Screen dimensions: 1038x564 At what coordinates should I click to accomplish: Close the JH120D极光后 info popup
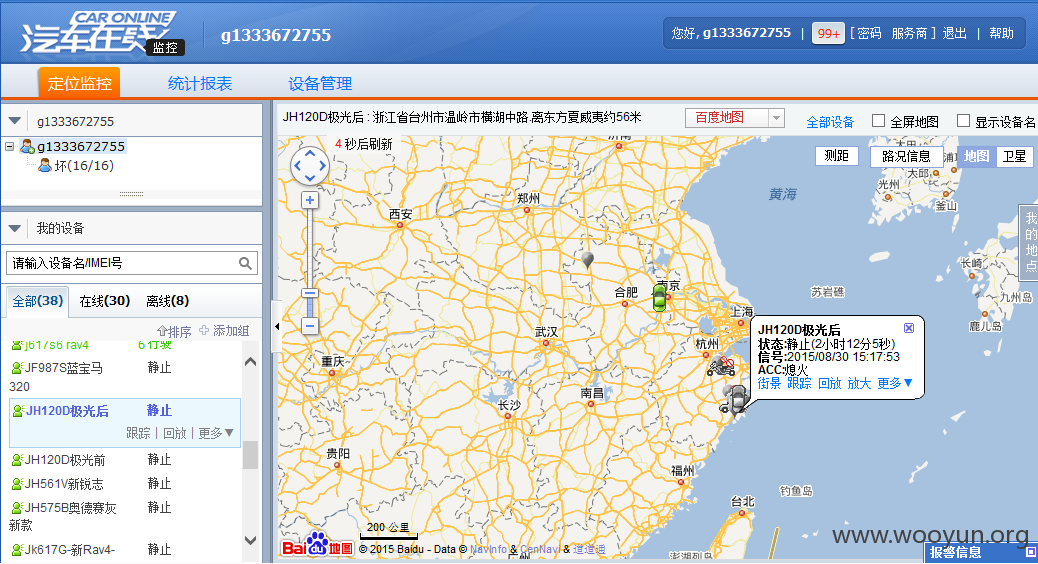tap(909, 328)
